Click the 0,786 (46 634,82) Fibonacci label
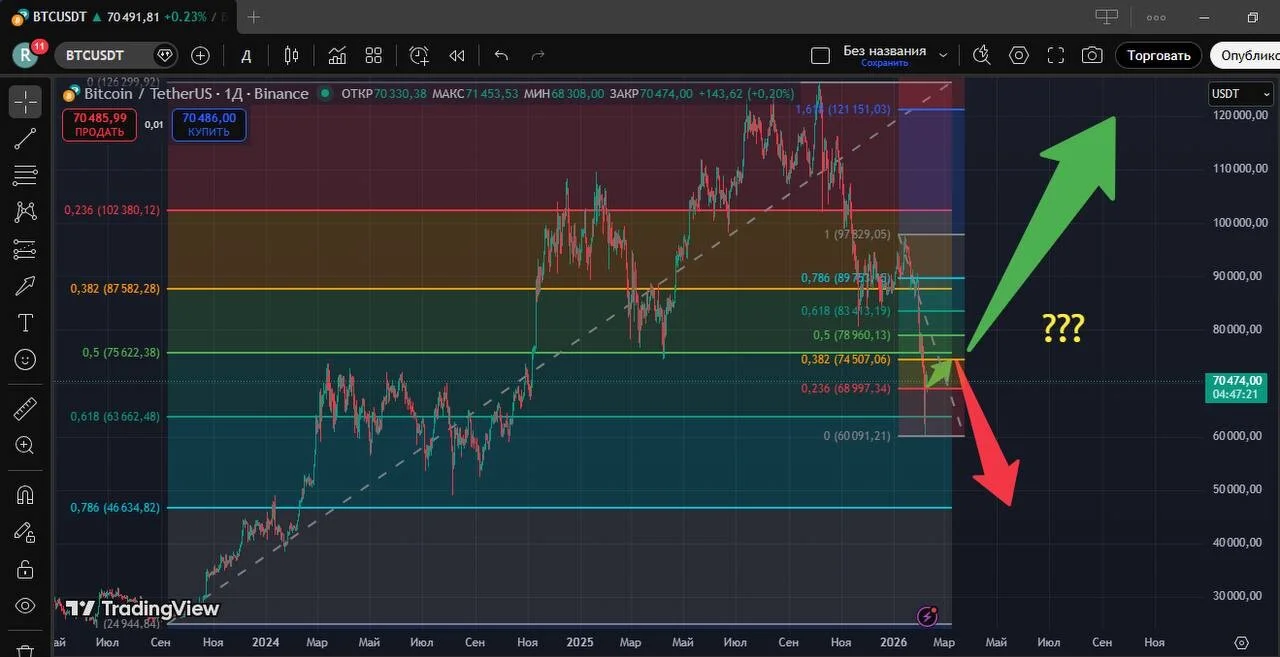Screen dimensions: 1280x657 pos(115,508)
